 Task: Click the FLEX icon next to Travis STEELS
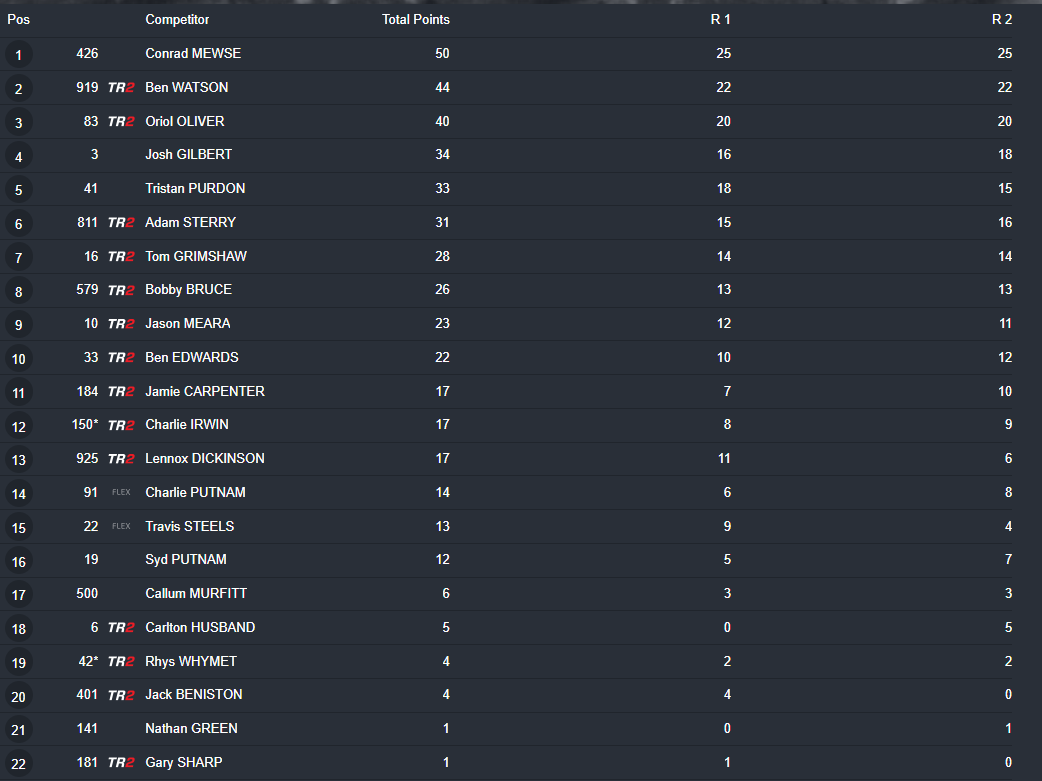click(x=121, y=526)
